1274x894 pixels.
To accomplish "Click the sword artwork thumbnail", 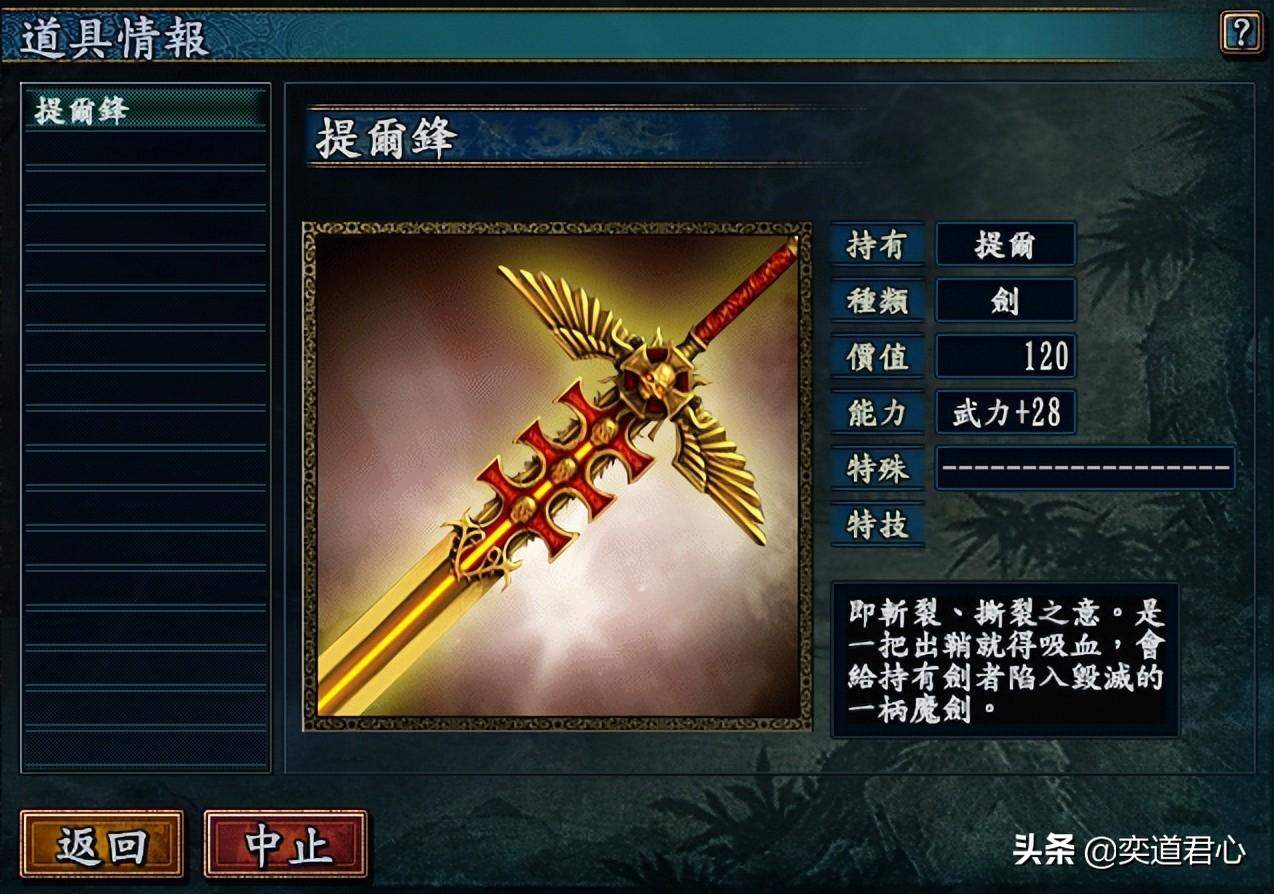I will point(557,476).
